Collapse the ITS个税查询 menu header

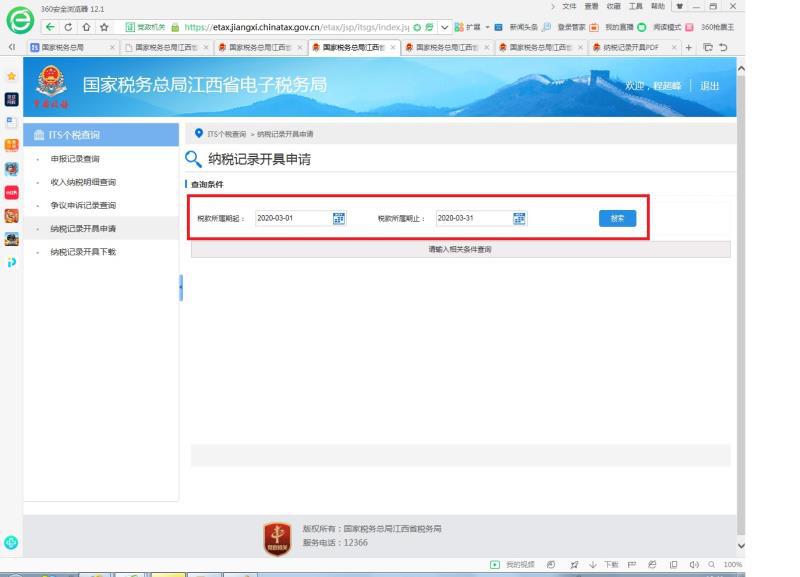pos(101,135)
